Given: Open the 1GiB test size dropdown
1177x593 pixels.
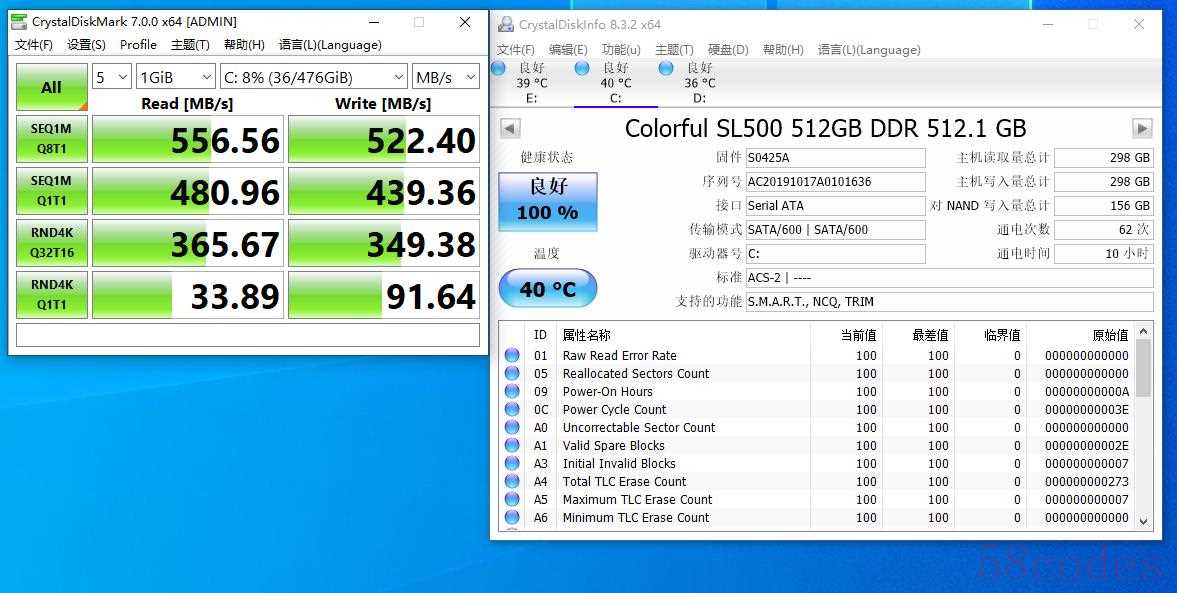Looking at the screenshot, I should click(176, 77).
